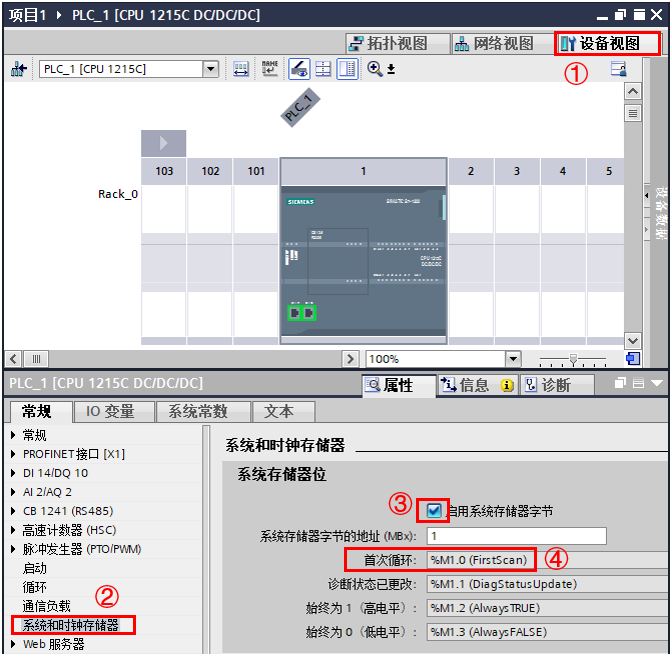Click the 系统存储器字节的地址 input field
This screenshot has width=671, height=657.
tap(516, 536)
